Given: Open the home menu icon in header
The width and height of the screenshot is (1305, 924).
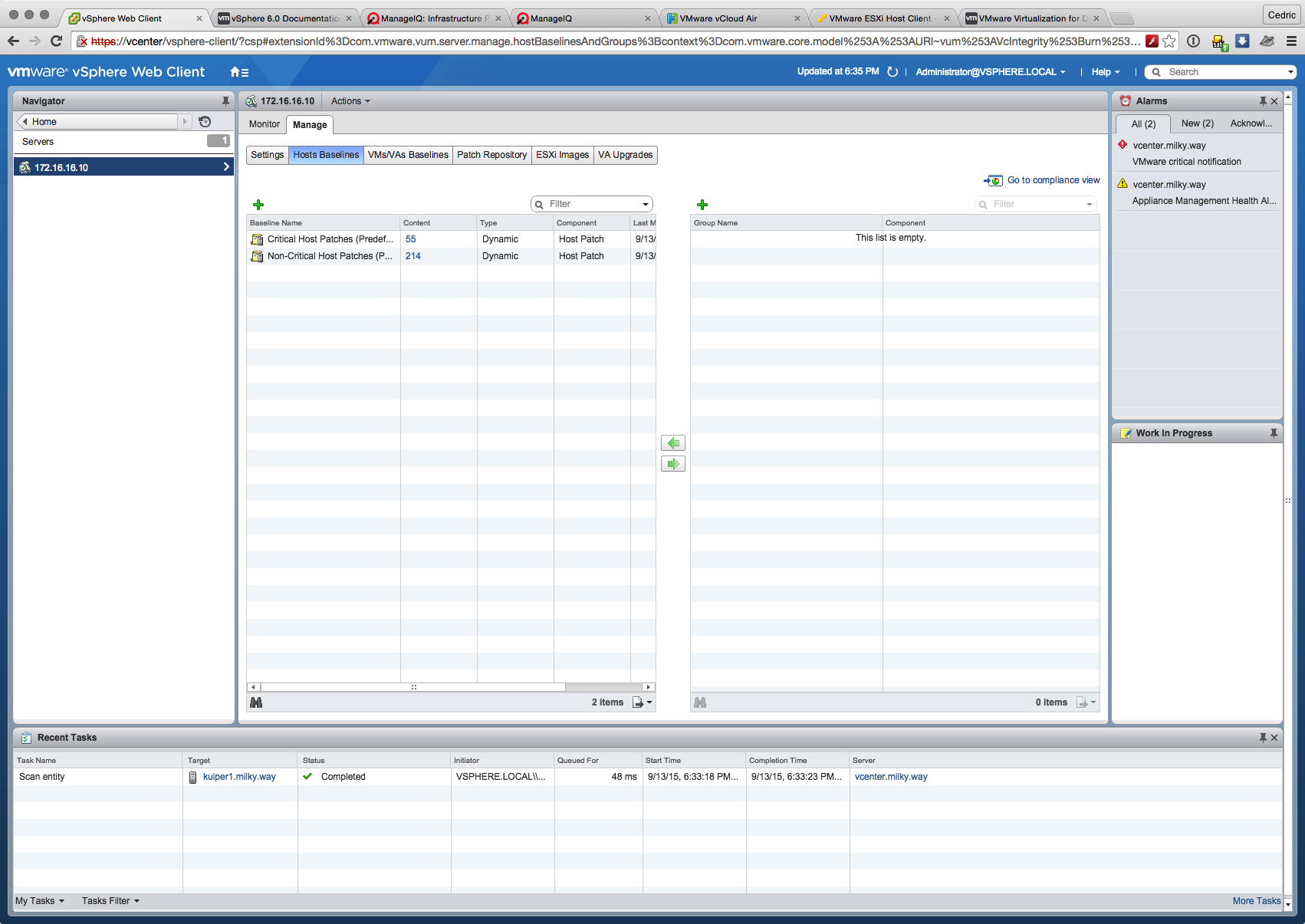Looking at the screenshot, I should click(x=239, y=72).
